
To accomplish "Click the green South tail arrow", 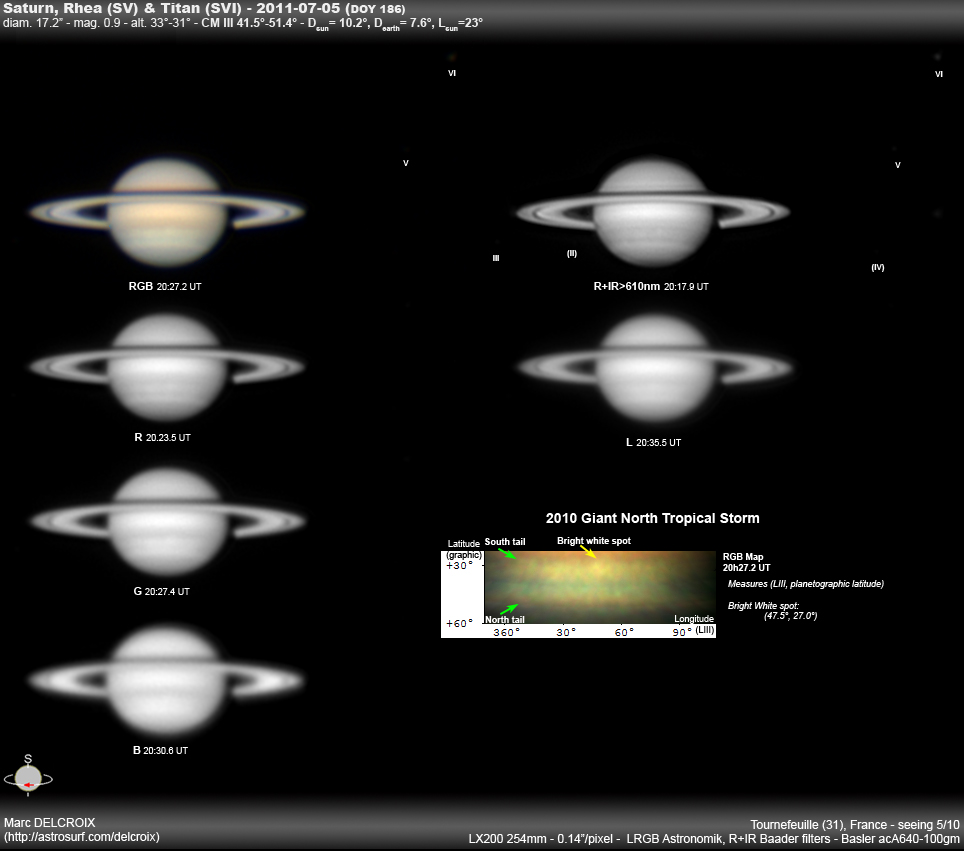I will pyautogui.click(x=507, y=553).
